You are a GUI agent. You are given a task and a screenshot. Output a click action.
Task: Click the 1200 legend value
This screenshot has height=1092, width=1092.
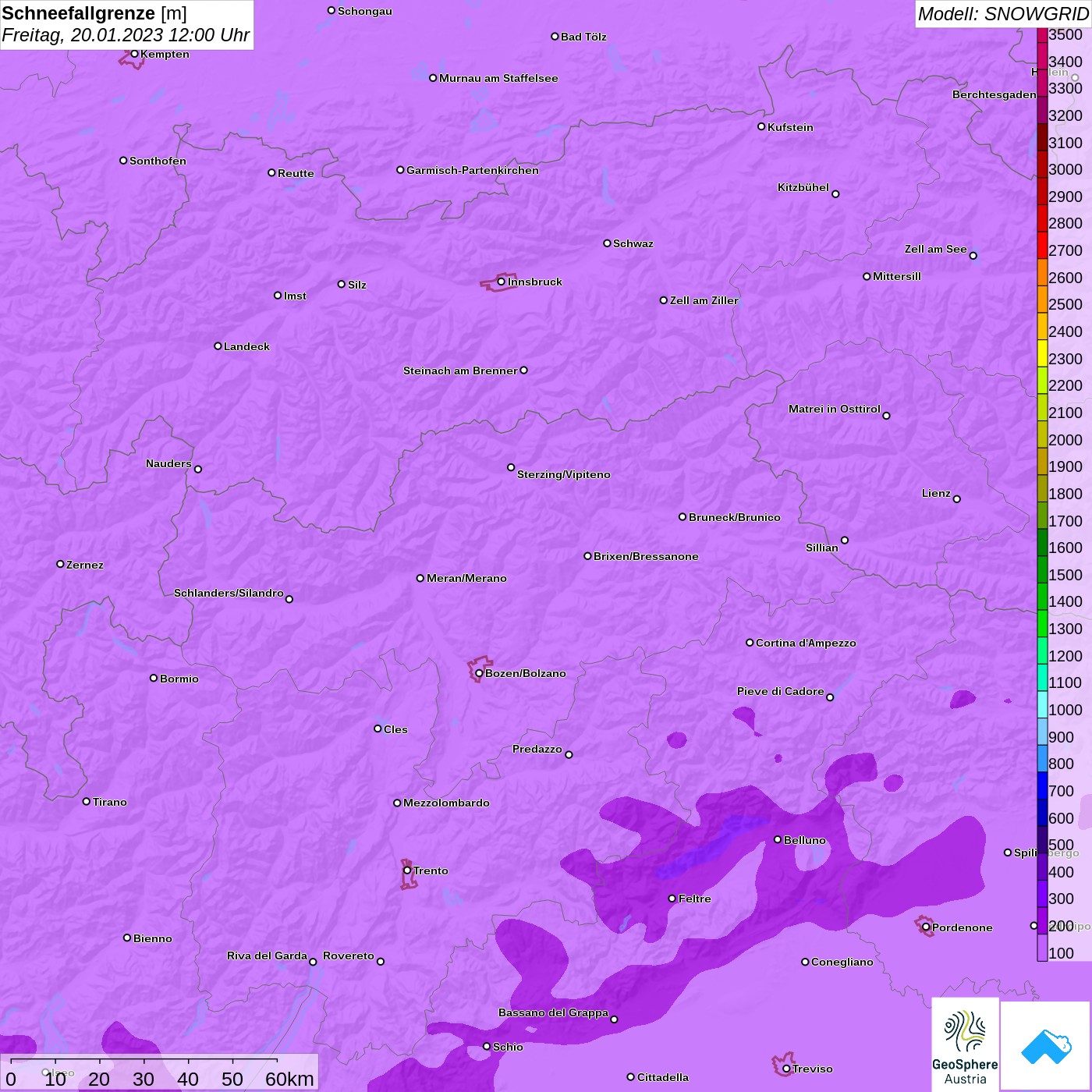click(1065, 656)
